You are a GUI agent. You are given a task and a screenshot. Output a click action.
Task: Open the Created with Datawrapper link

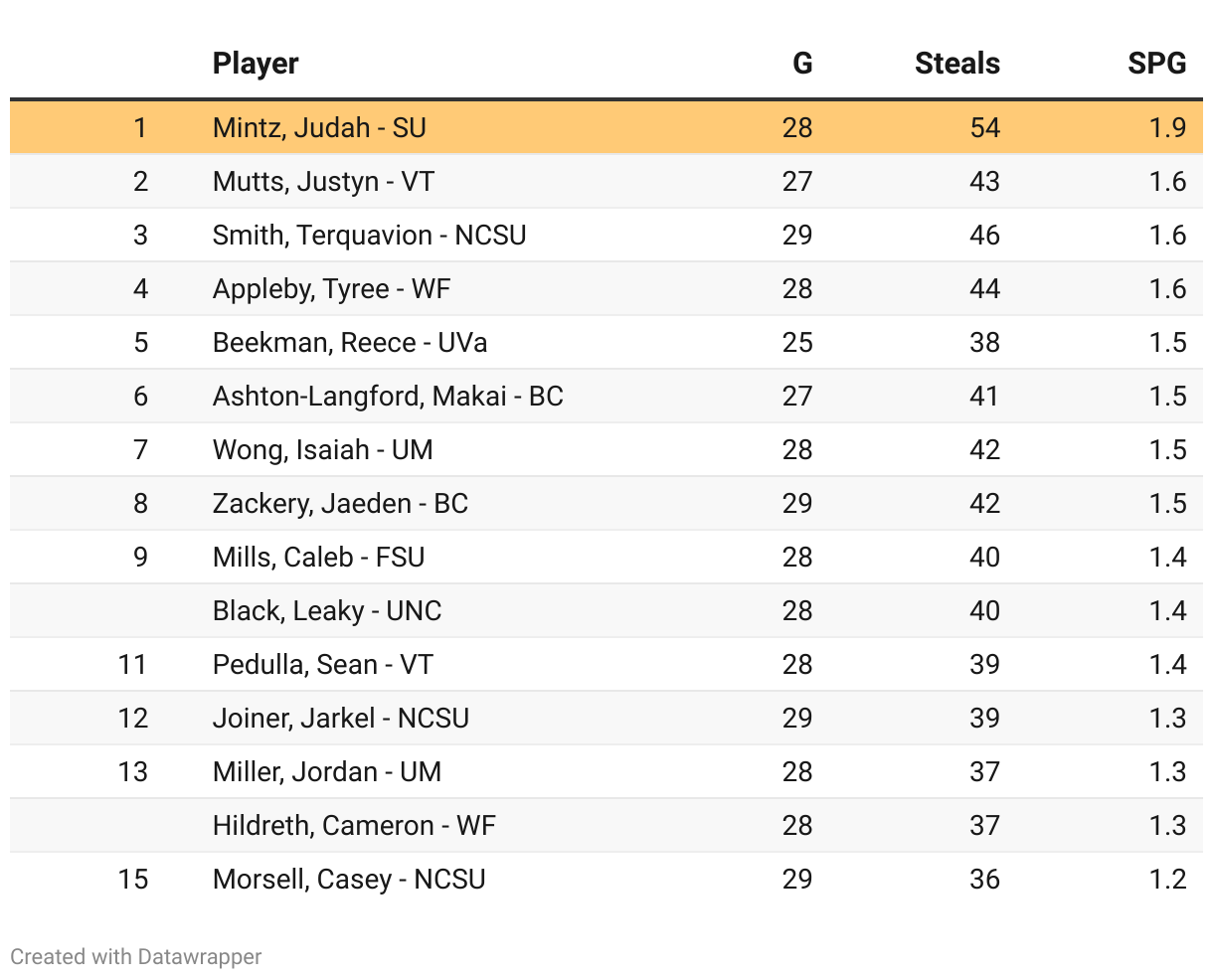[136, 956]
